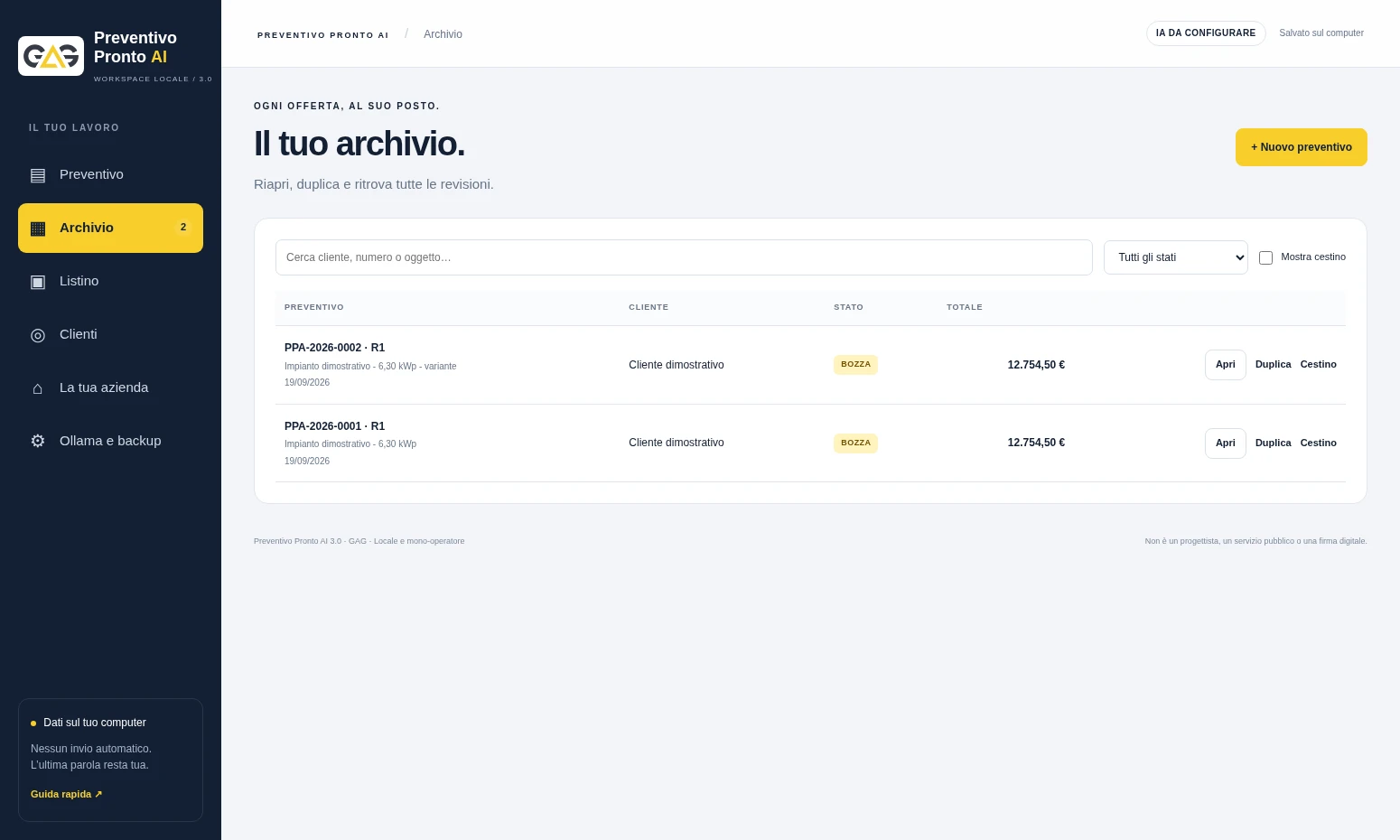This screenshot has height=840, width=1400.
Task: Select the PPA-2026-0002 · R1 quote title
Action: click(334, 348)
